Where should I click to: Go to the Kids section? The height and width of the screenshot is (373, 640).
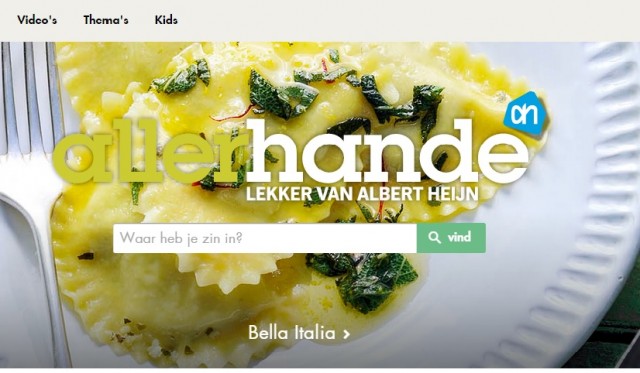(x=166, y=20)
